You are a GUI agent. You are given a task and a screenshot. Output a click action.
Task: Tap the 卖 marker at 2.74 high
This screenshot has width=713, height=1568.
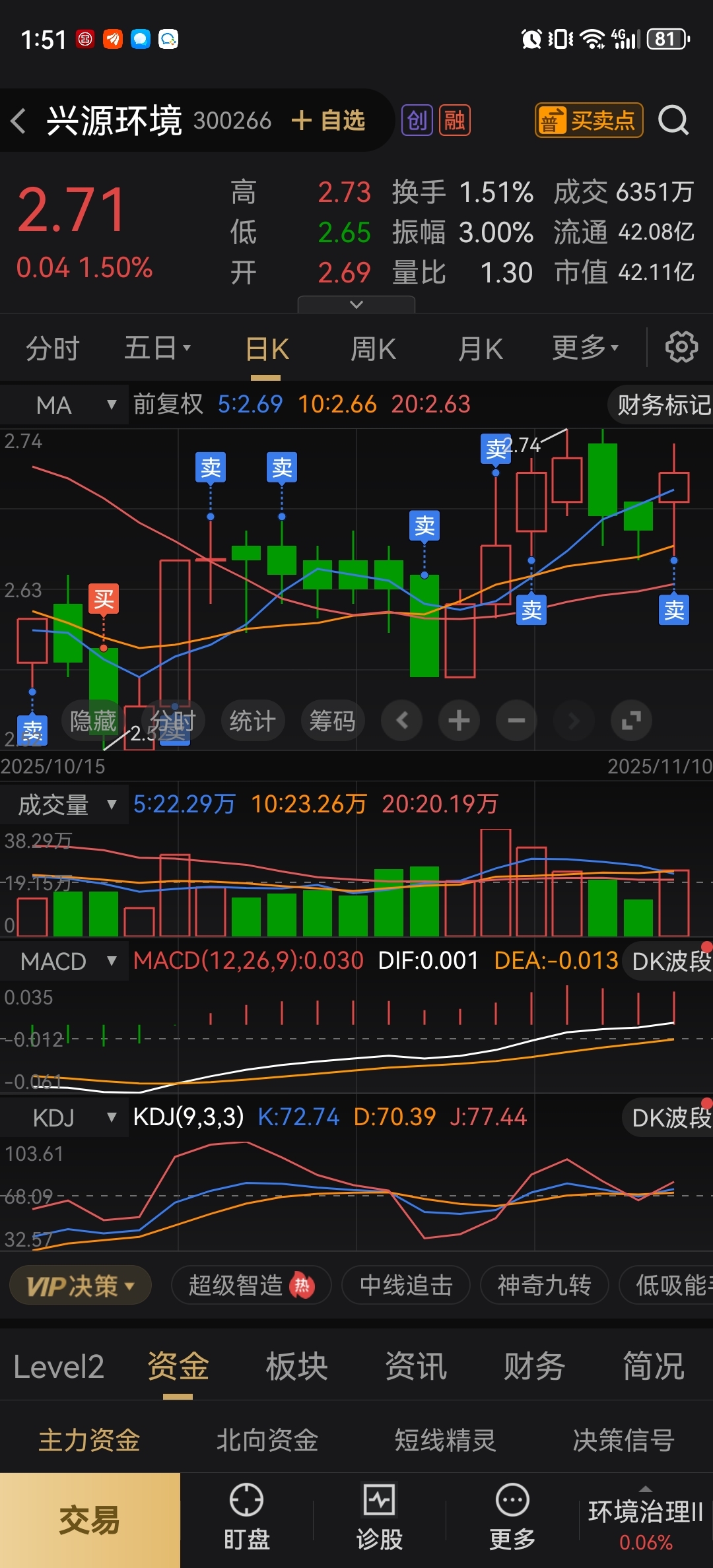tap(496, 449)
